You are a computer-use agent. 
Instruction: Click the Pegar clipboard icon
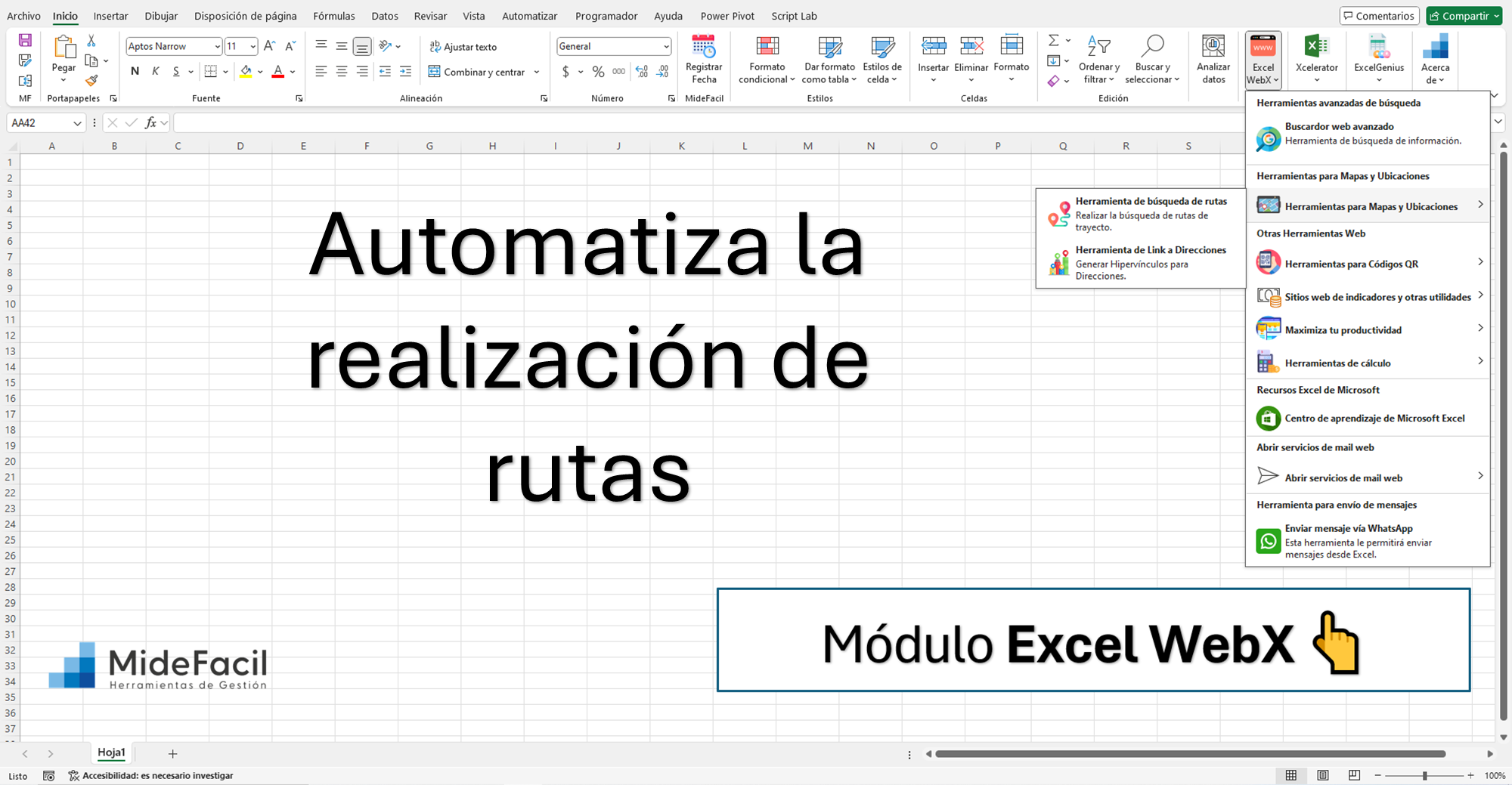pyautogui.click(x=64, y=48)
